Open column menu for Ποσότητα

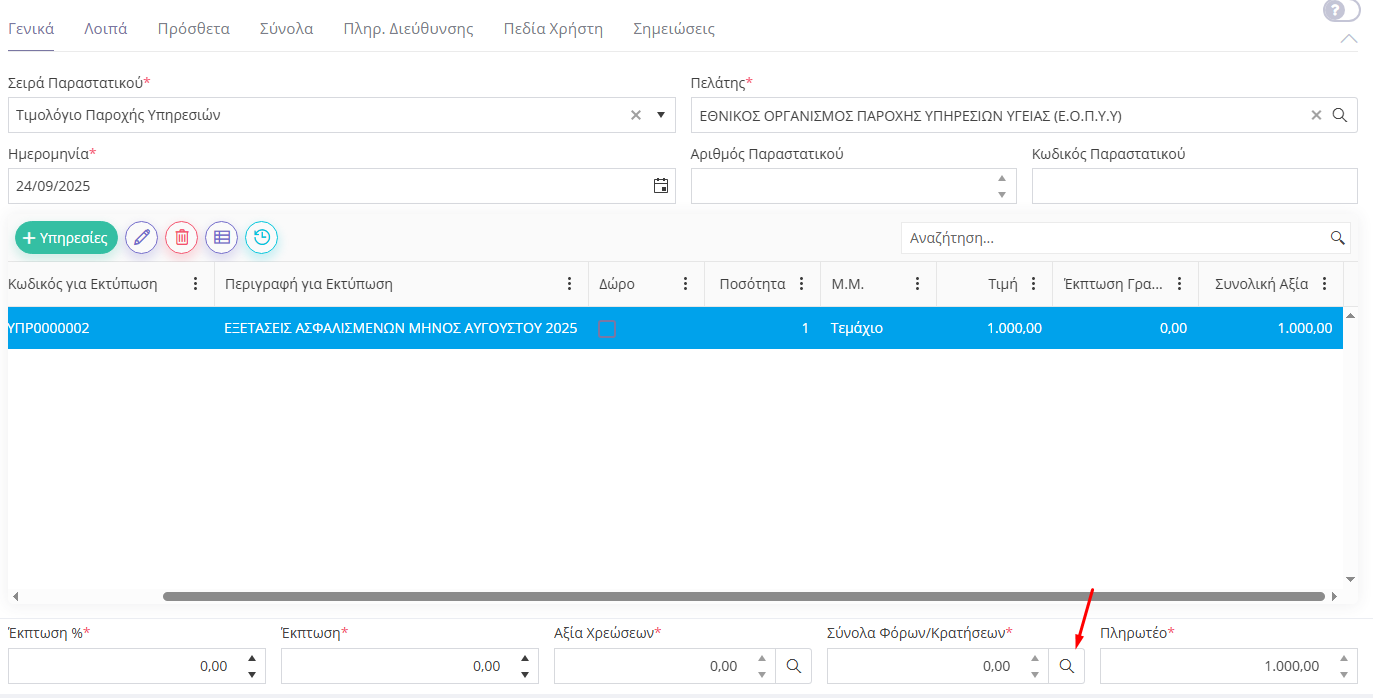[801, 284]
